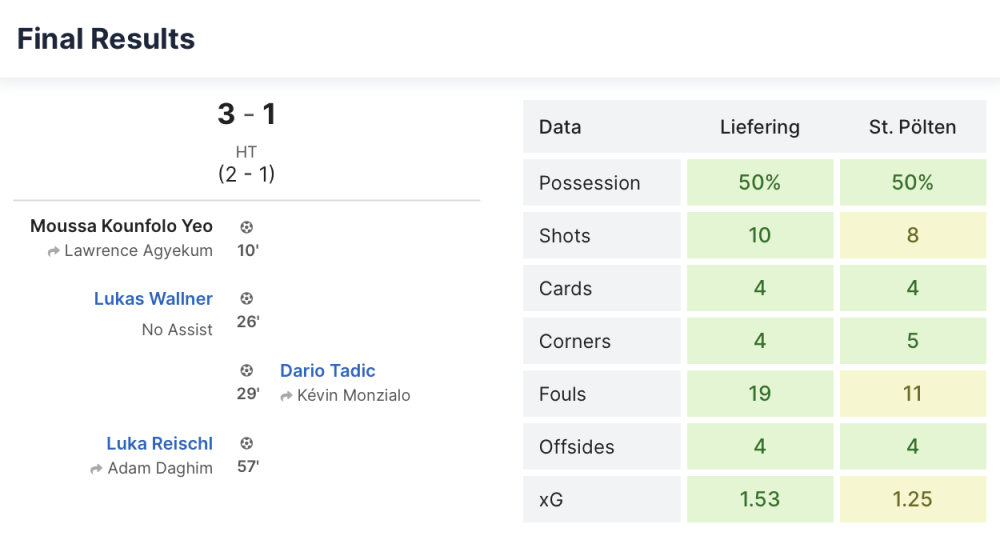Image resolution: width=1000 pixels, height=544 pixels.
Task: Click the St. Pölten column header
Action: point(912,127)
